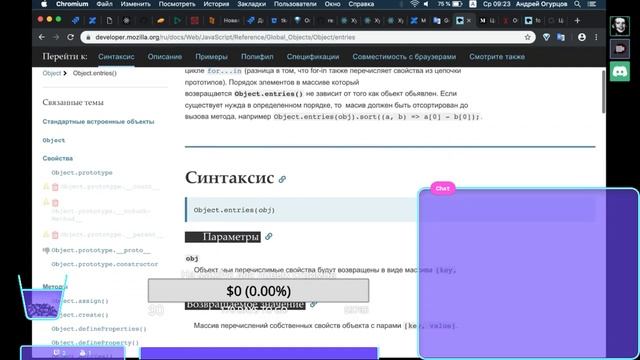Image resolution: width=640 pixels, height=360 pixels.
Task: Open Spotlight search in the menu bar
Action: 577,4
